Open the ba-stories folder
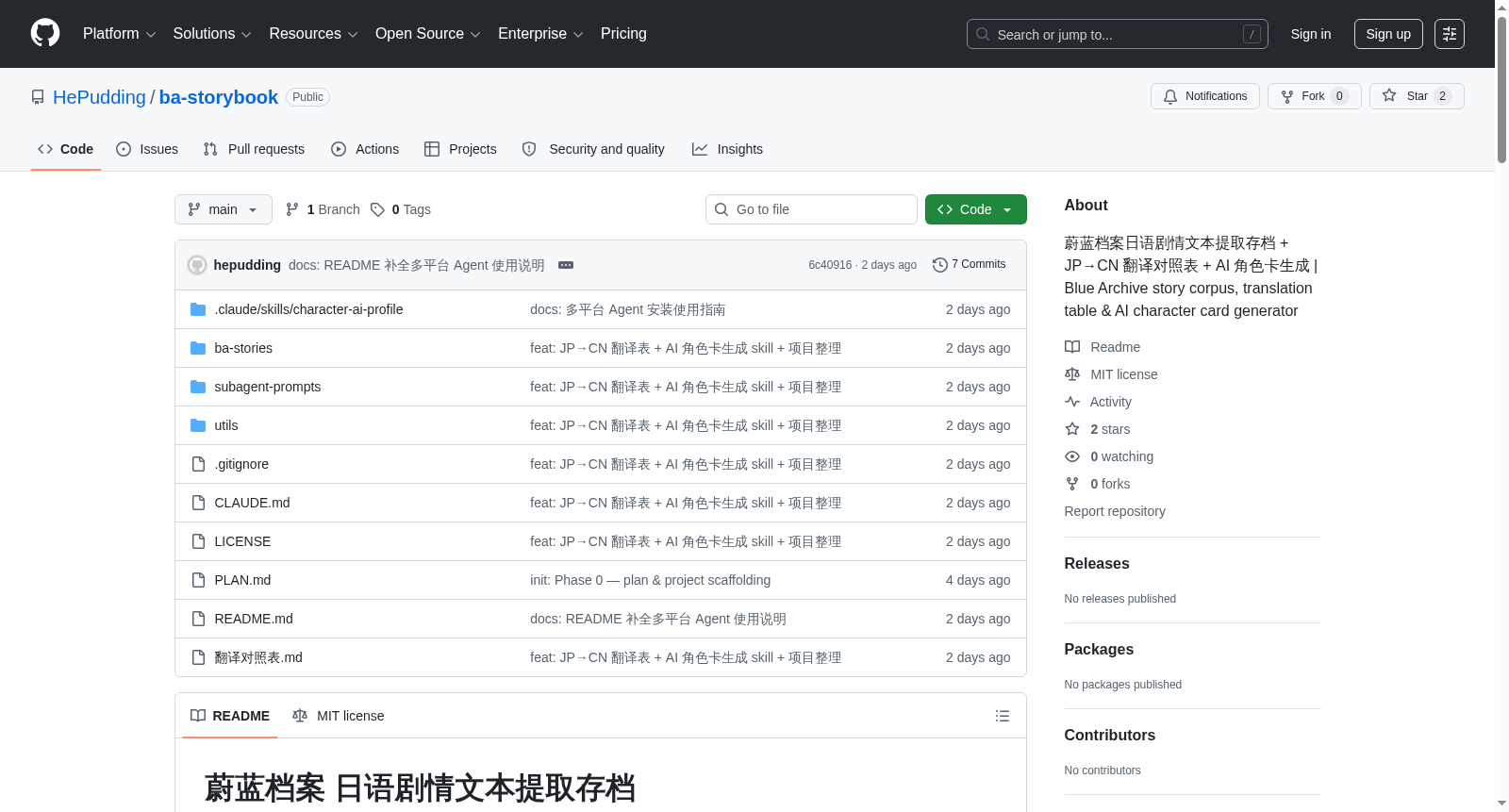The width and height of the screenshot is (1509, 812). (243, 348)
